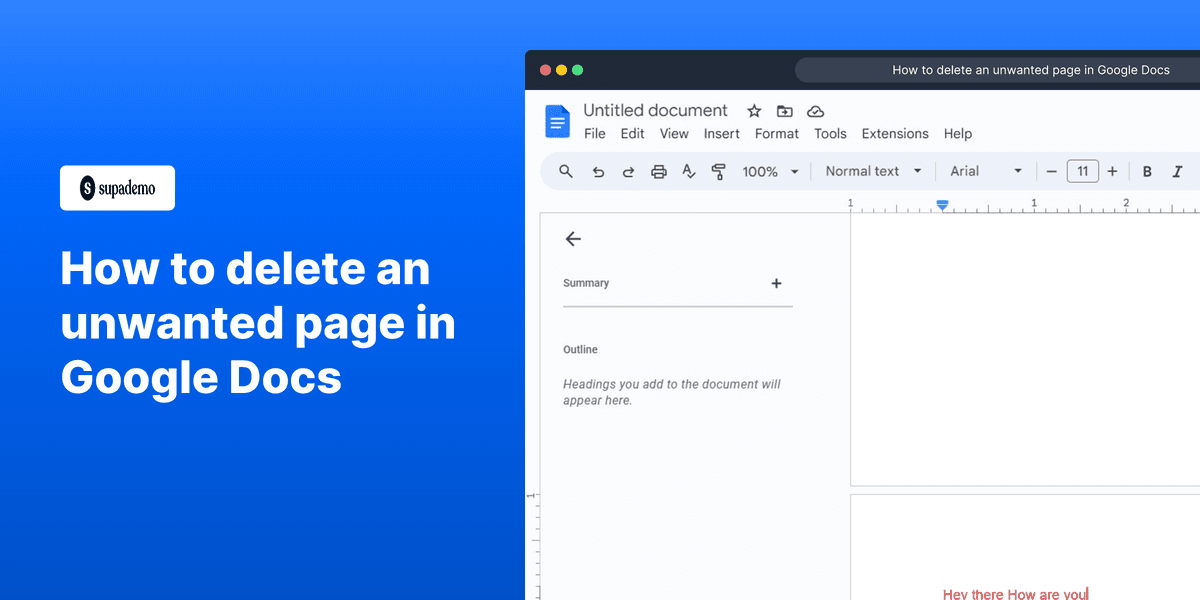Toggle bold formatting
Screen dimensions: 1200x600
click(1147, 171)
